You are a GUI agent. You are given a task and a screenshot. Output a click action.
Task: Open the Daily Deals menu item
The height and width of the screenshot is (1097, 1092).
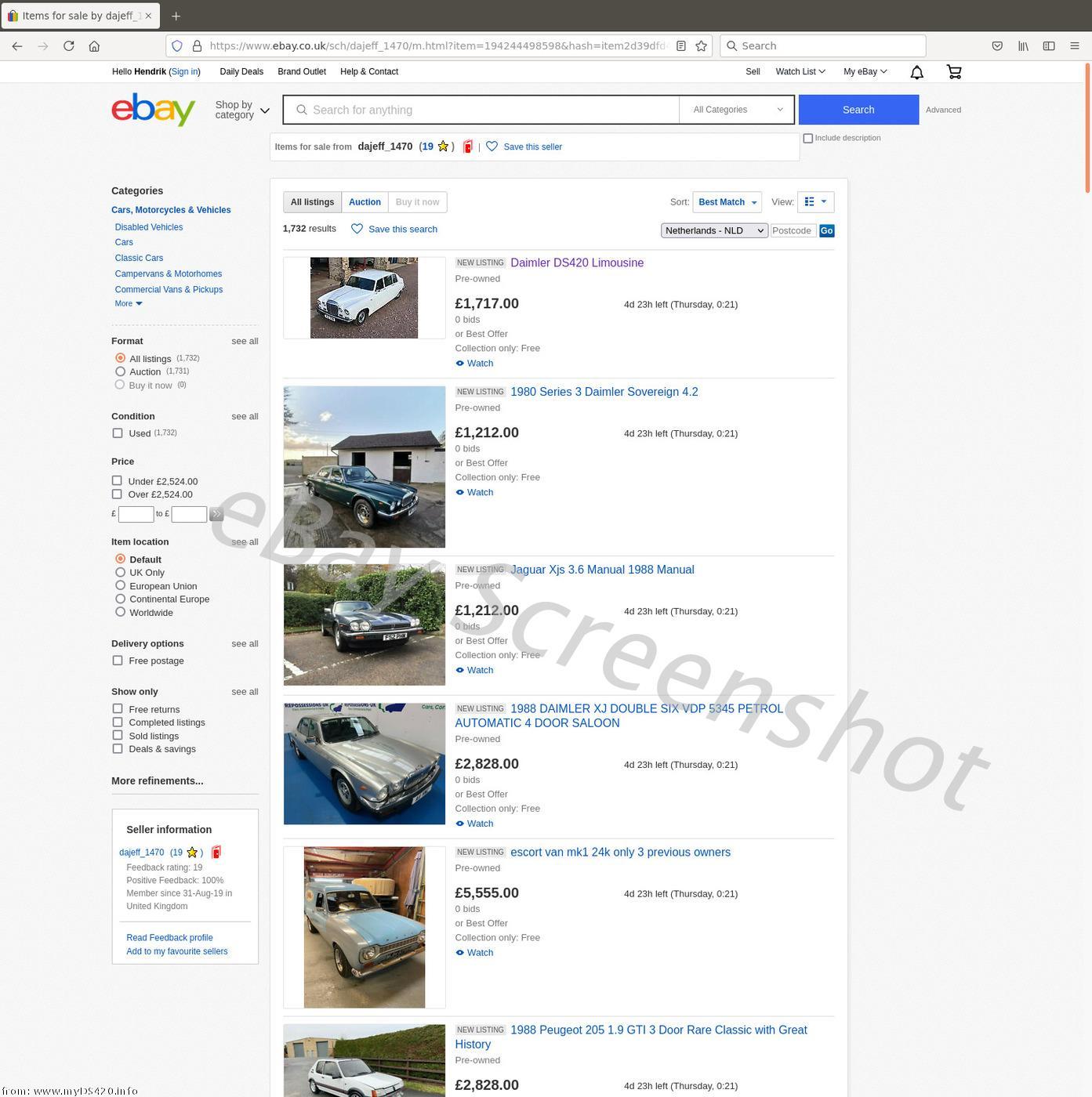click(x=241, y=72)
